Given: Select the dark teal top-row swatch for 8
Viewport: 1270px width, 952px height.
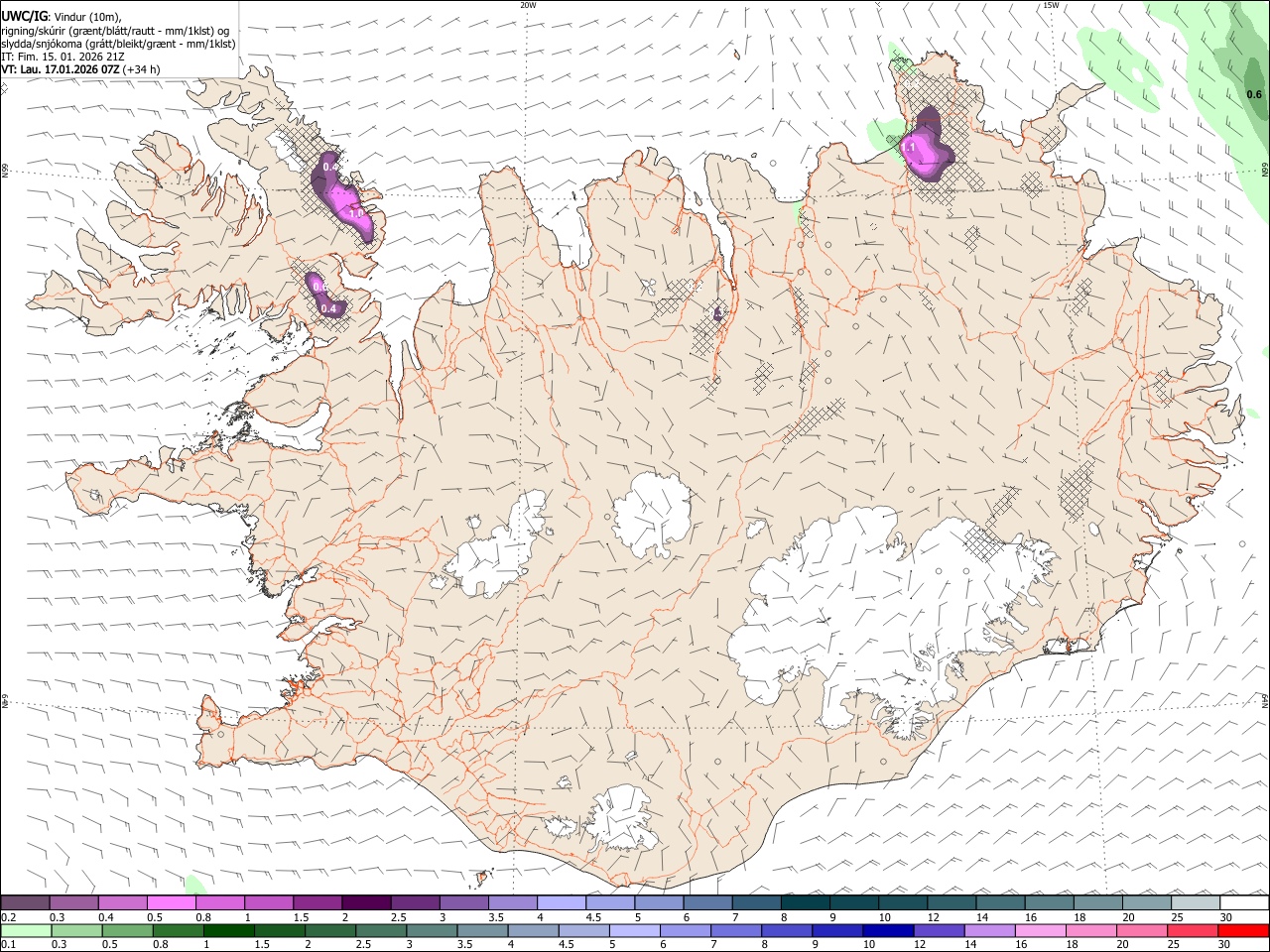Looking at the screenshot, I should [x=806, y=902].
